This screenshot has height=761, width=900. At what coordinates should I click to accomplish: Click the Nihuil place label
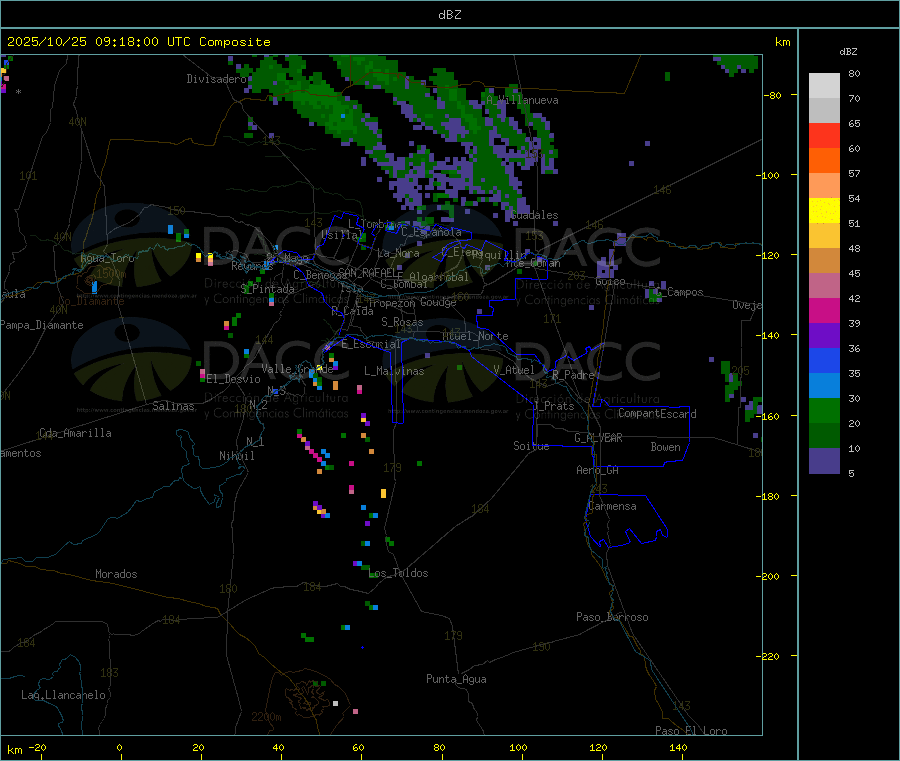(x=236, y=456)
